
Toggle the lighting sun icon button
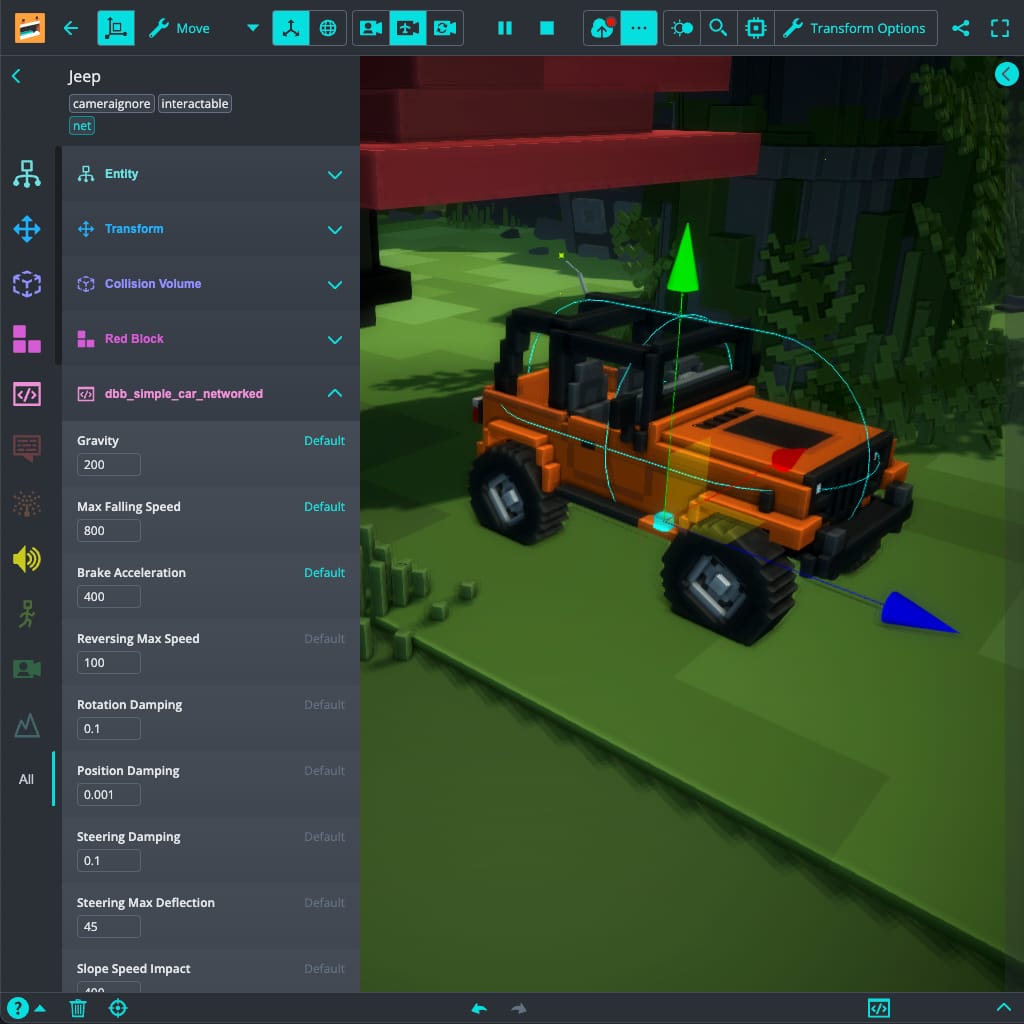click(682, 28)
